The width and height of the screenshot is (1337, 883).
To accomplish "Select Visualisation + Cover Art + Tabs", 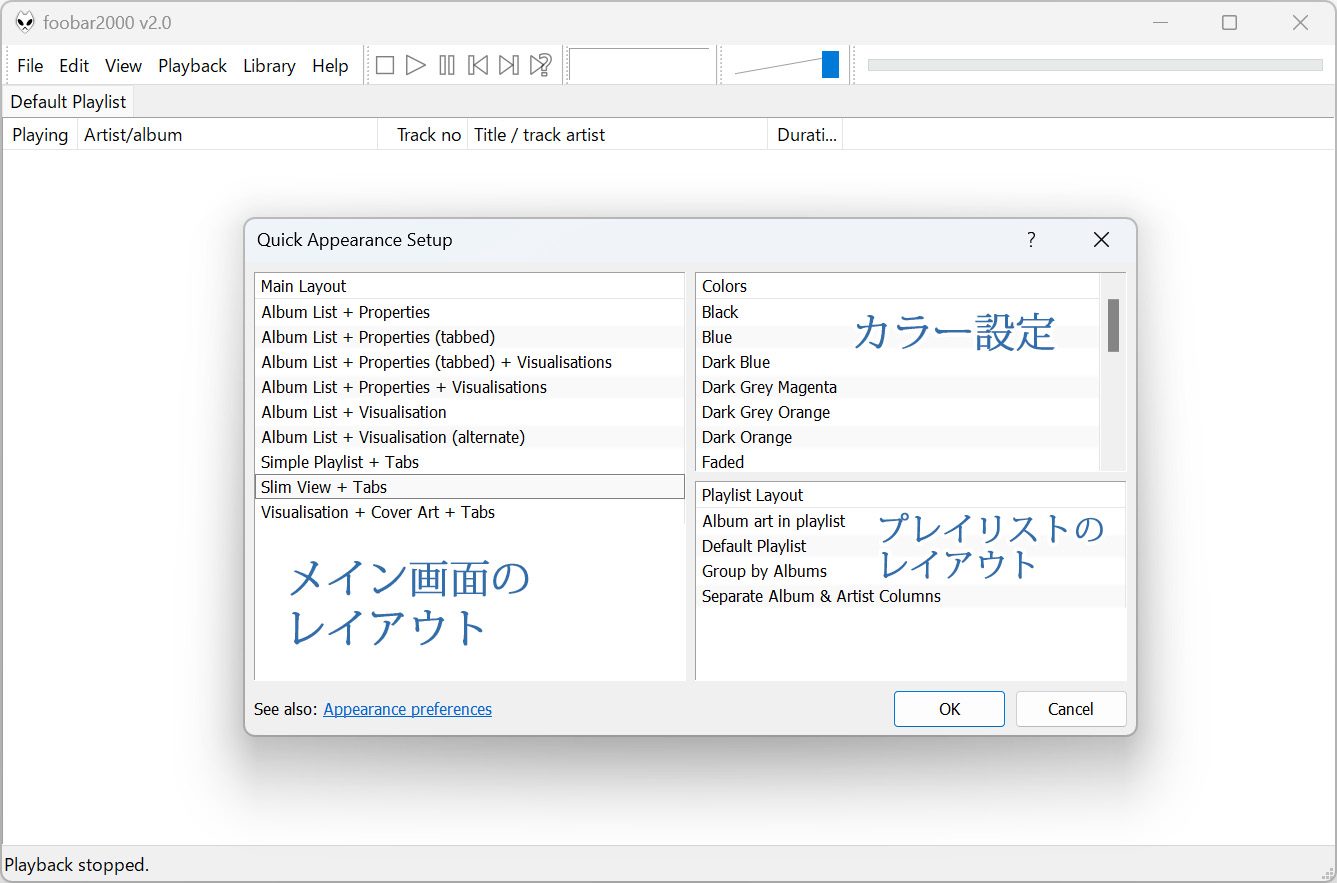I will pyautogui.click(x=470, y=512).
